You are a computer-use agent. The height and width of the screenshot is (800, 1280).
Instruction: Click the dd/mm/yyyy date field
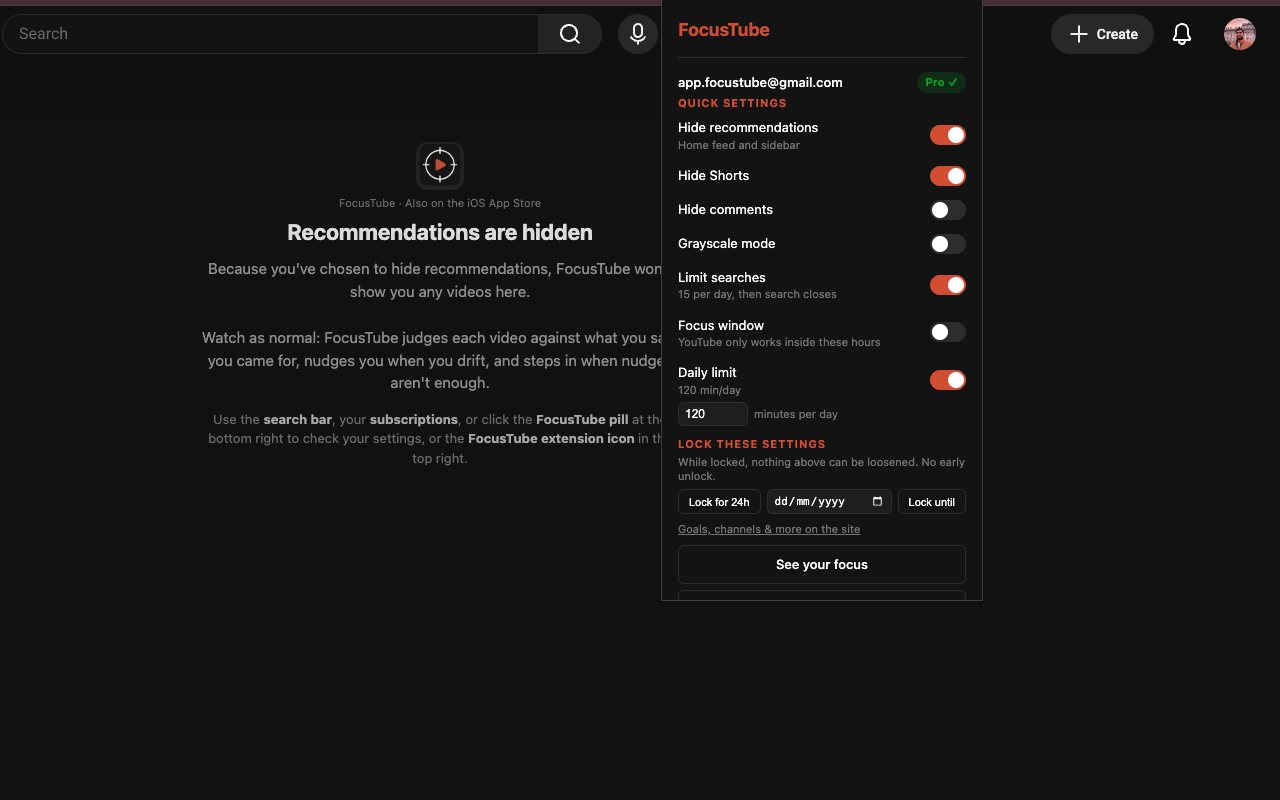(829, 502)
